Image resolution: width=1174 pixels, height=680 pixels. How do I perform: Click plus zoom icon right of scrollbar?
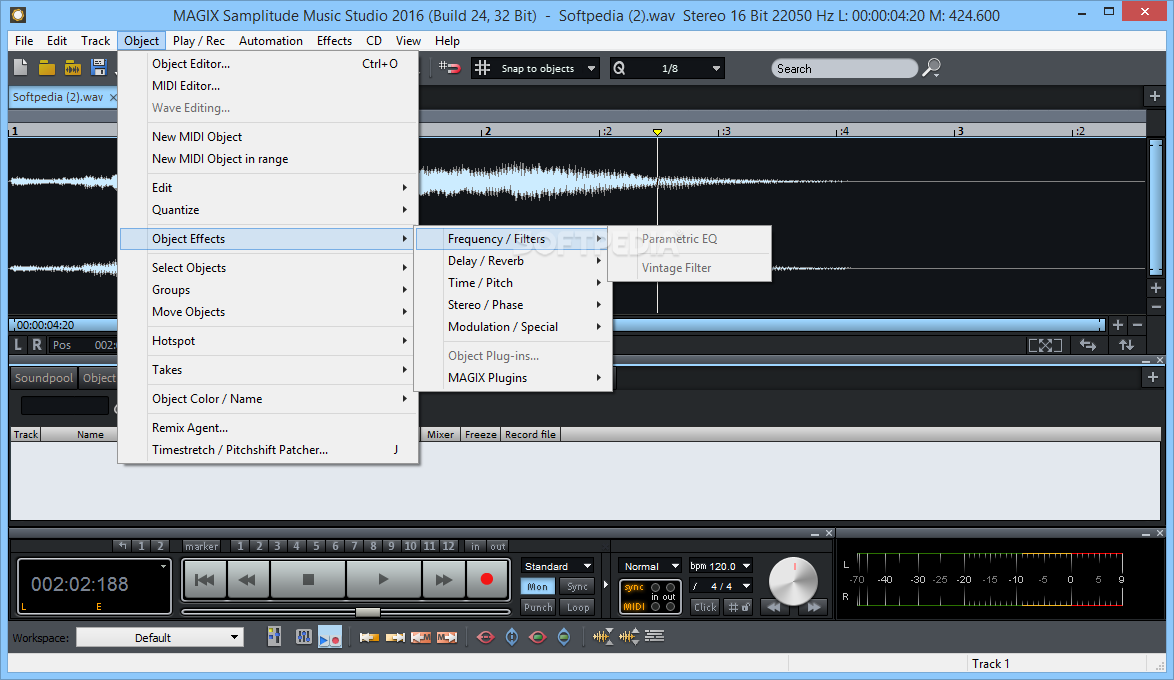click(1118, 325)
